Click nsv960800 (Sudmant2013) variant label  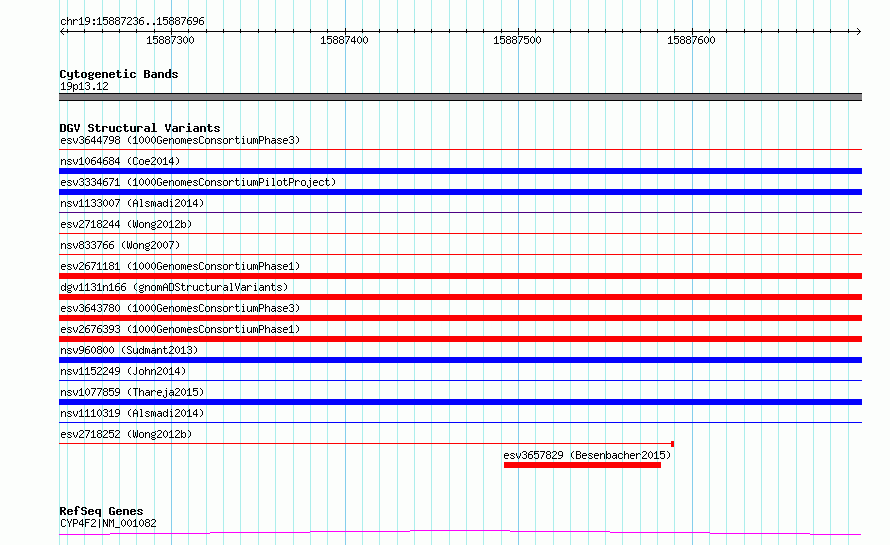pyautogui.click(x=129, y=350)
